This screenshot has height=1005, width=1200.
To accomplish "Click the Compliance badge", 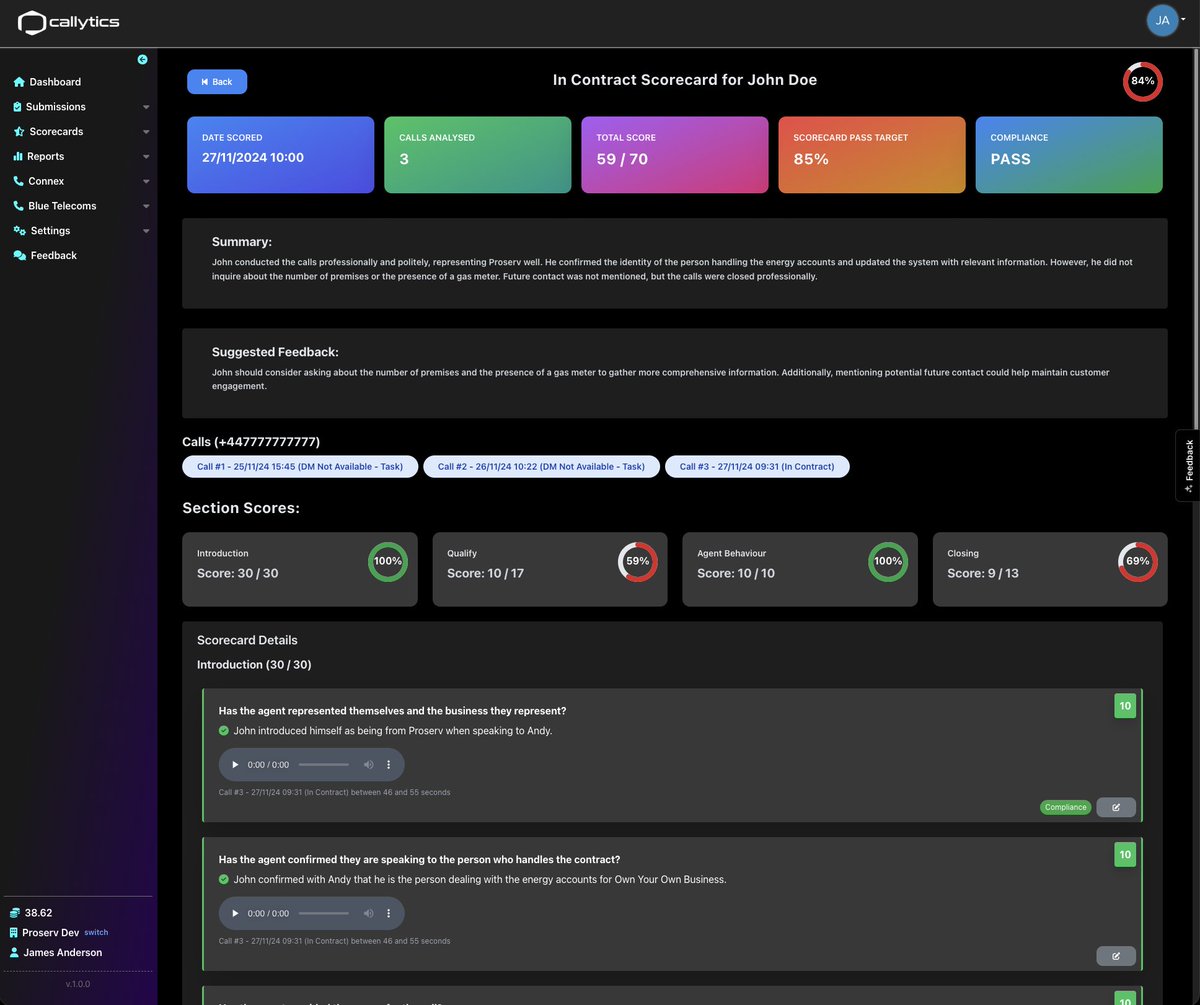I will click(x=1065, y=807).
